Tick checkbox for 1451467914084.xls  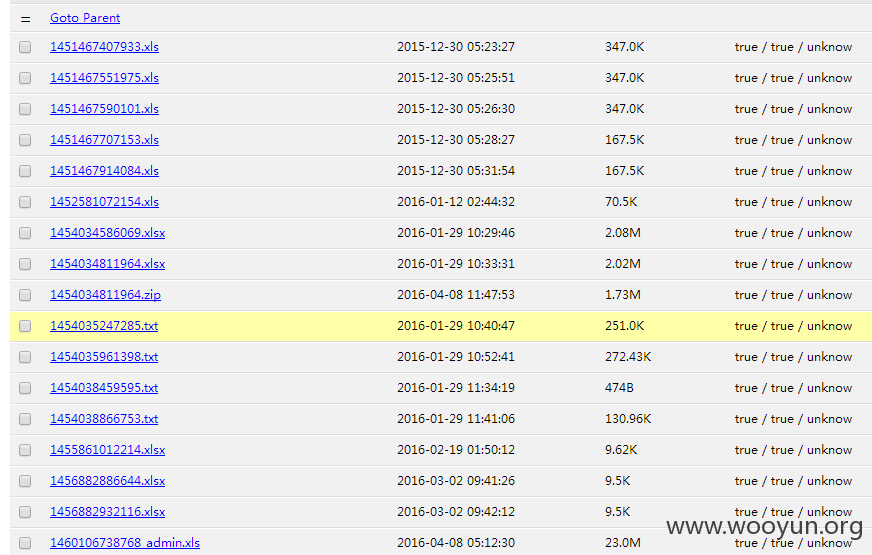25,171
